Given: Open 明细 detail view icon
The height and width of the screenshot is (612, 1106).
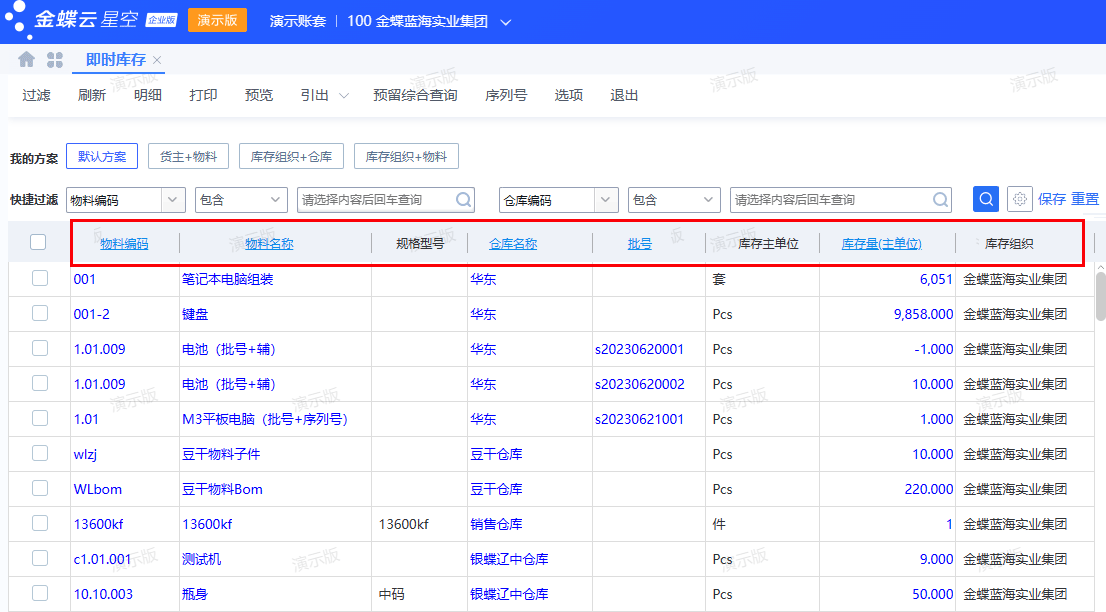Looking at the screenshot, I should pos(148,95).
